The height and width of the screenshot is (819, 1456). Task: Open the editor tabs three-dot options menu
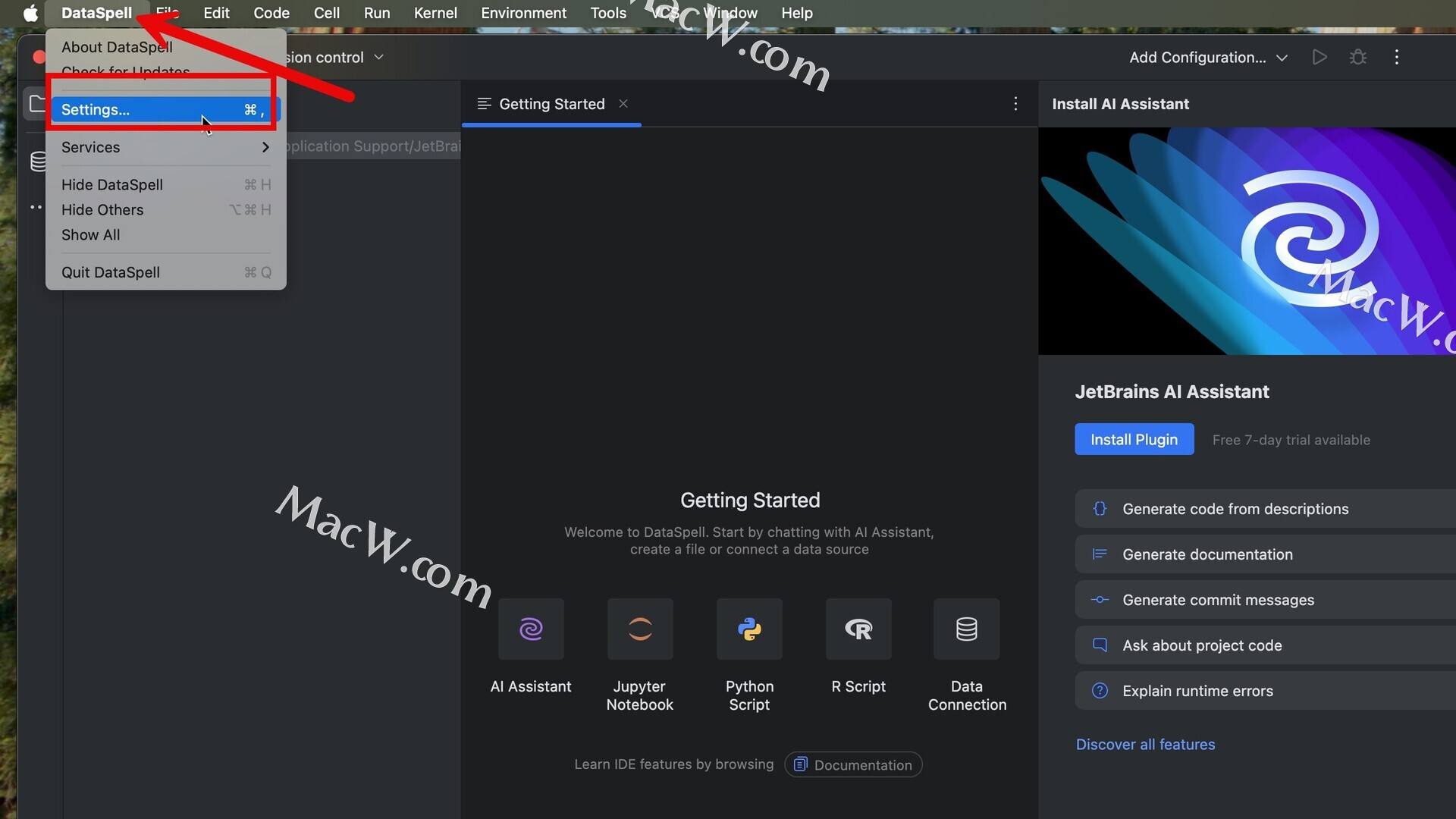(x=1015, y=104)
